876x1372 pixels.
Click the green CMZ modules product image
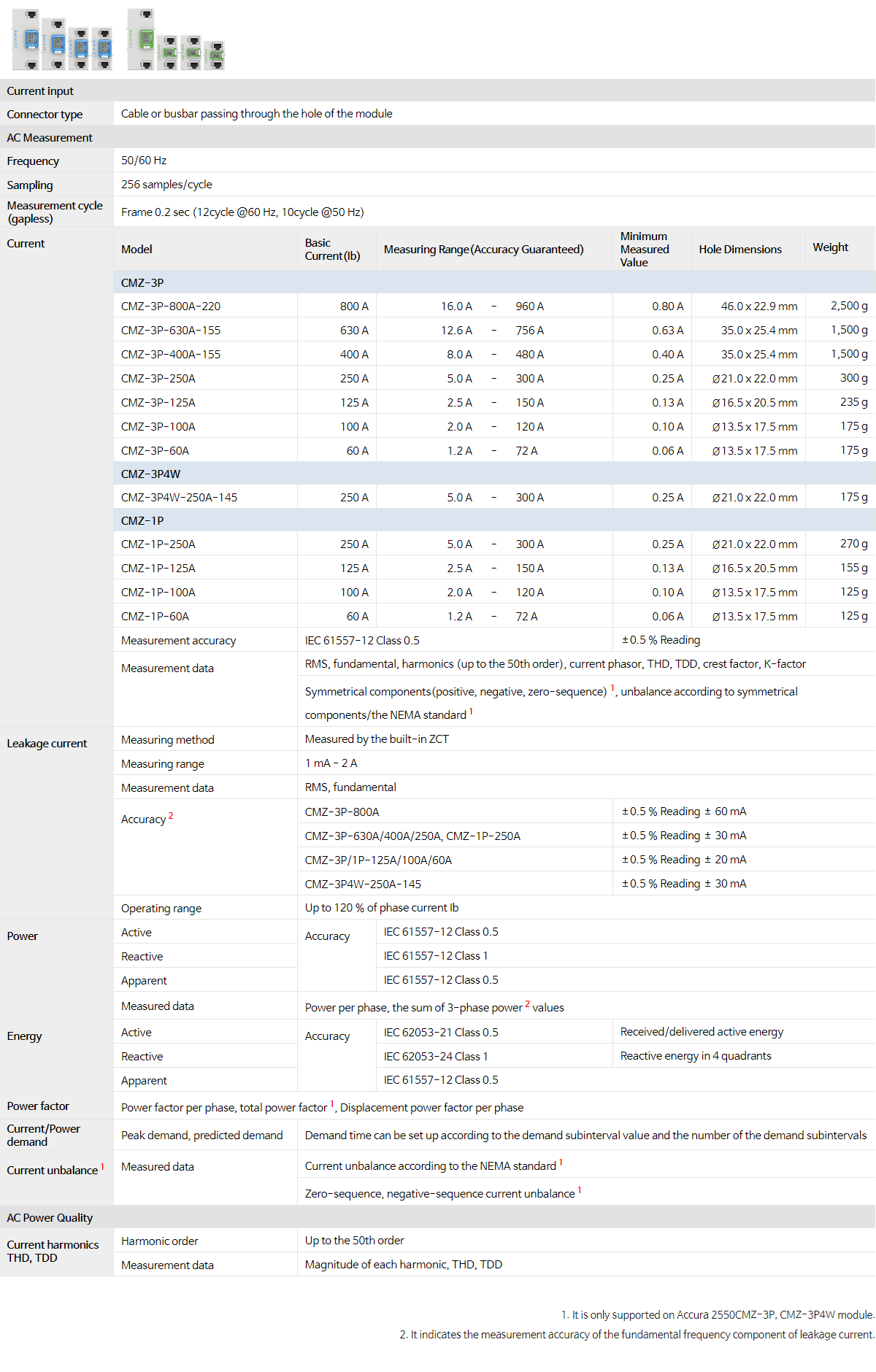click(175, 40)
